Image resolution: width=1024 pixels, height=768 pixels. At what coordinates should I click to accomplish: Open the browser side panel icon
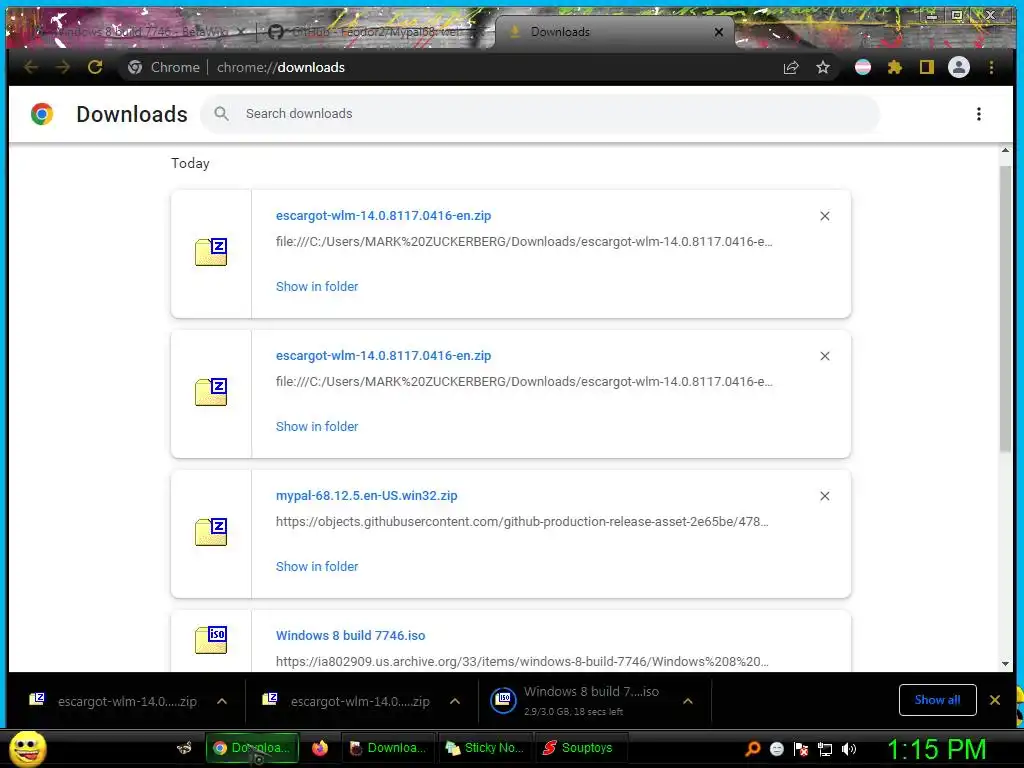pyautogui.click(x=927, y=67)
